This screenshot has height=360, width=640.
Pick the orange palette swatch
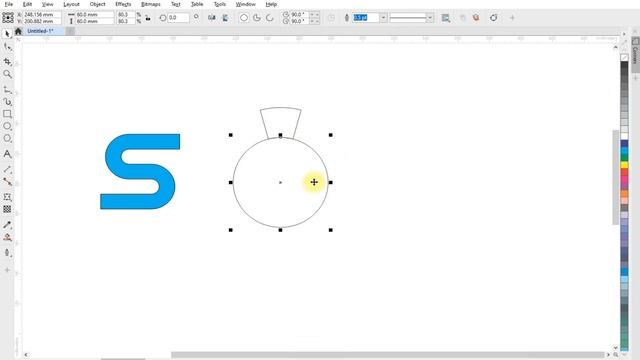click(x=624, y=193)
